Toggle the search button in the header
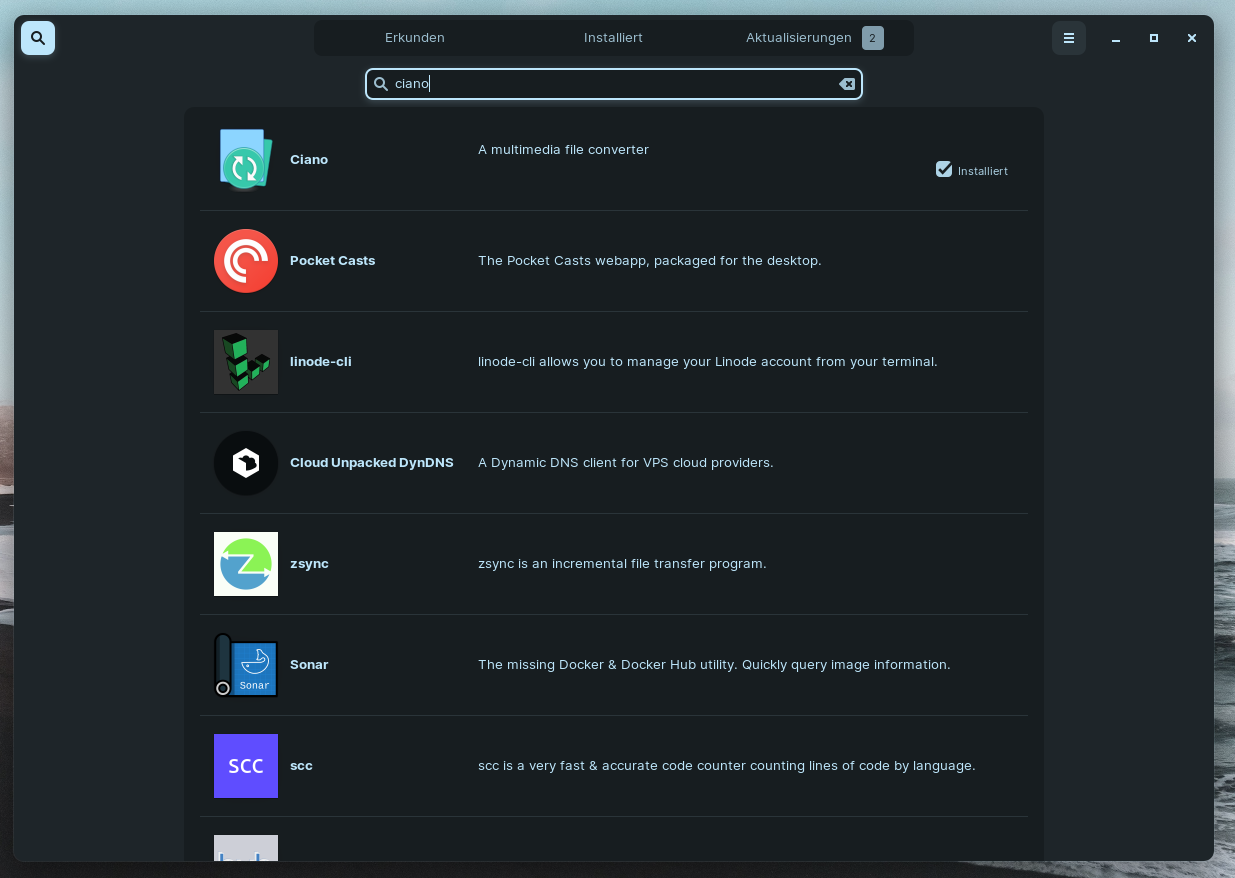The width and height of the screenshot is (1235, 878). pyautogui.click(x=38, y=38)
